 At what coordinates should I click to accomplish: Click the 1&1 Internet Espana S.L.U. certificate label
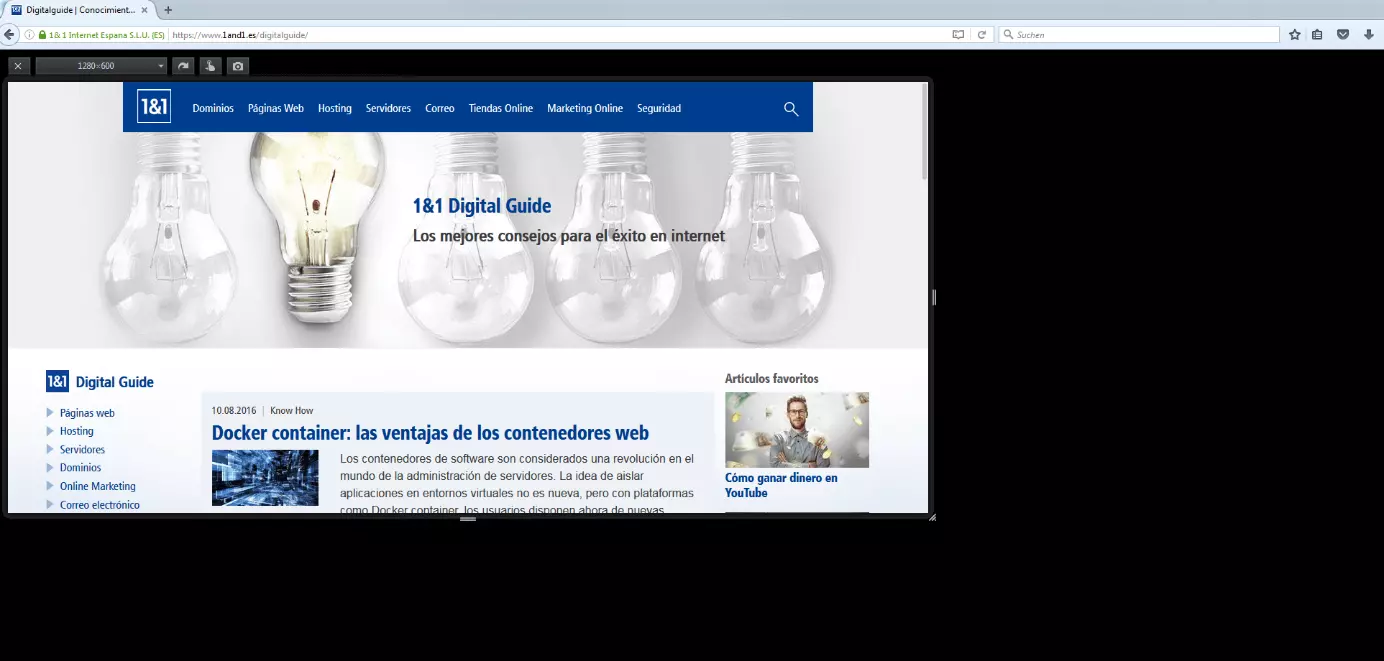(106, 35)
